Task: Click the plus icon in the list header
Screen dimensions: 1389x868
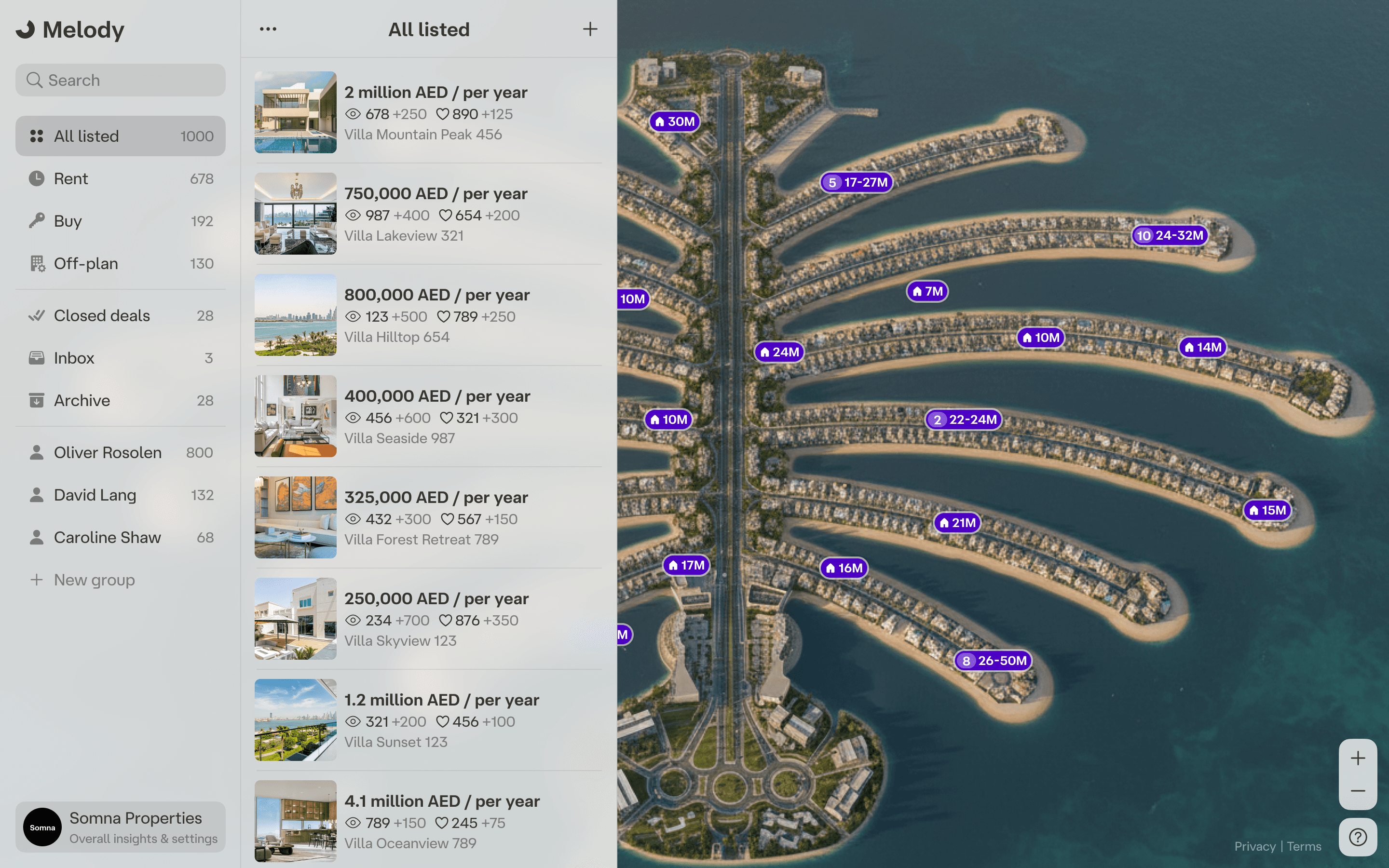Action: [x=590, y=29]
